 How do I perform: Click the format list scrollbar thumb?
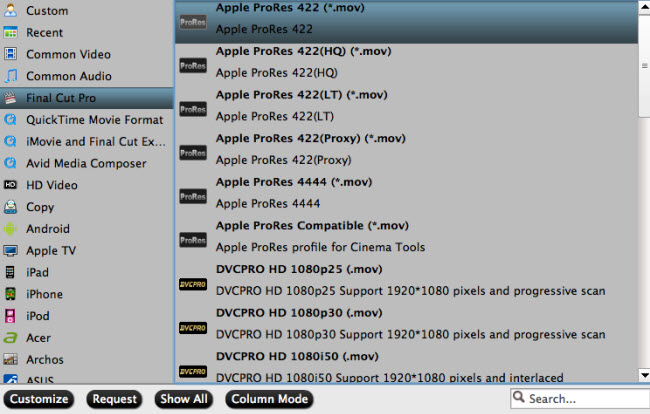click(x=645, y=65)
